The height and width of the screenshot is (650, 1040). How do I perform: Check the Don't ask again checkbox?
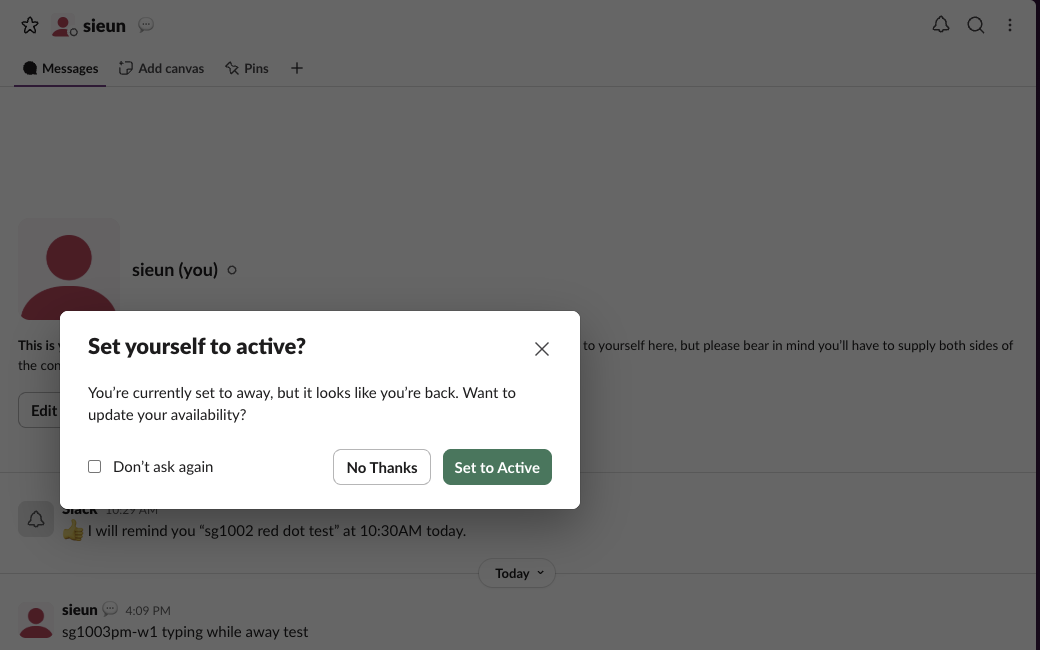(x=95, y=467)
